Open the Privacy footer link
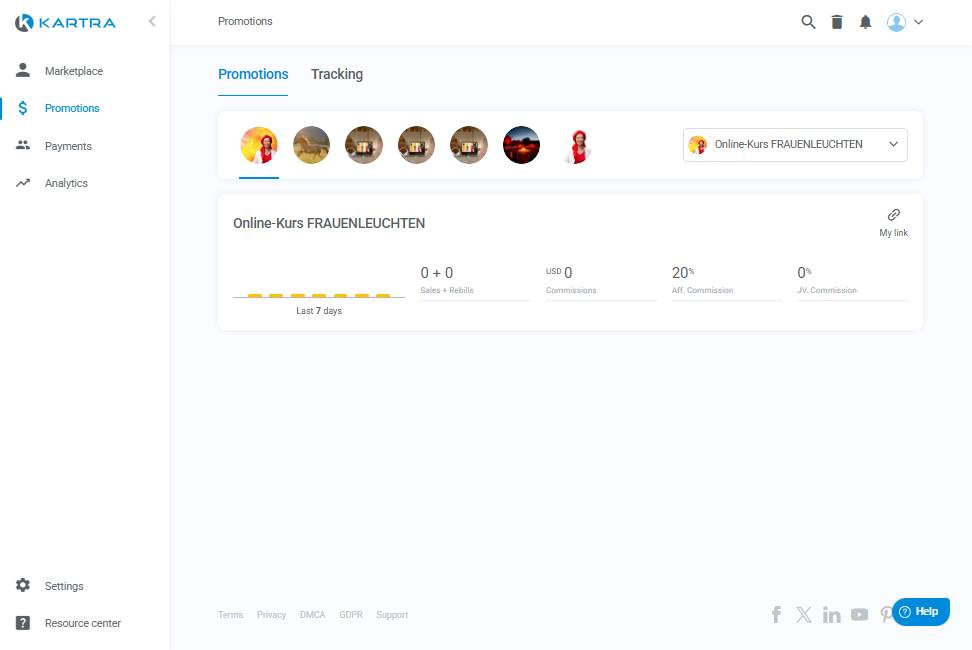The width and height of the screenshot is (972, 650). [272, 615]
